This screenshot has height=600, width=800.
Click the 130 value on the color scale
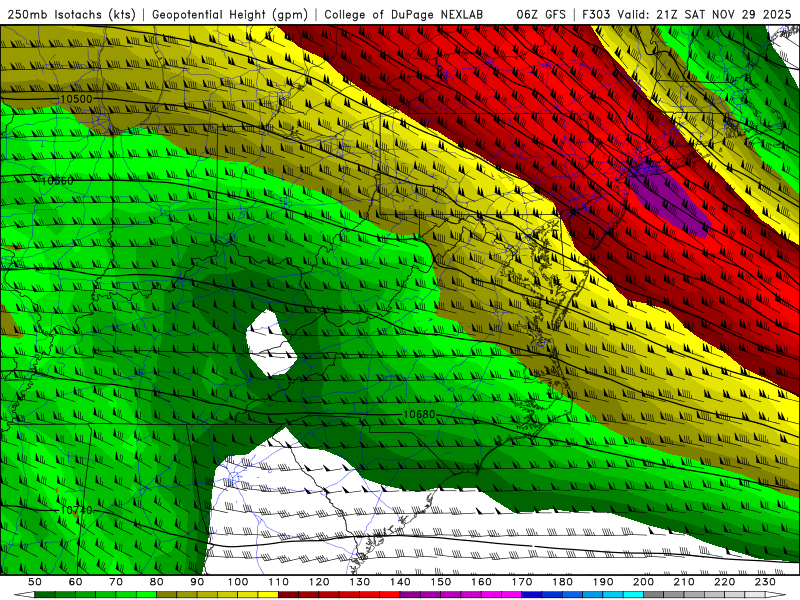pos(359,582)
